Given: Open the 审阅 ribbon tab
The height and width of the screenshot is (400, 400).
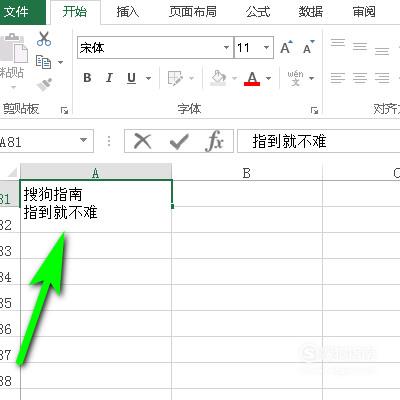Looking at the screenshot, I should [x=364, y=12].
